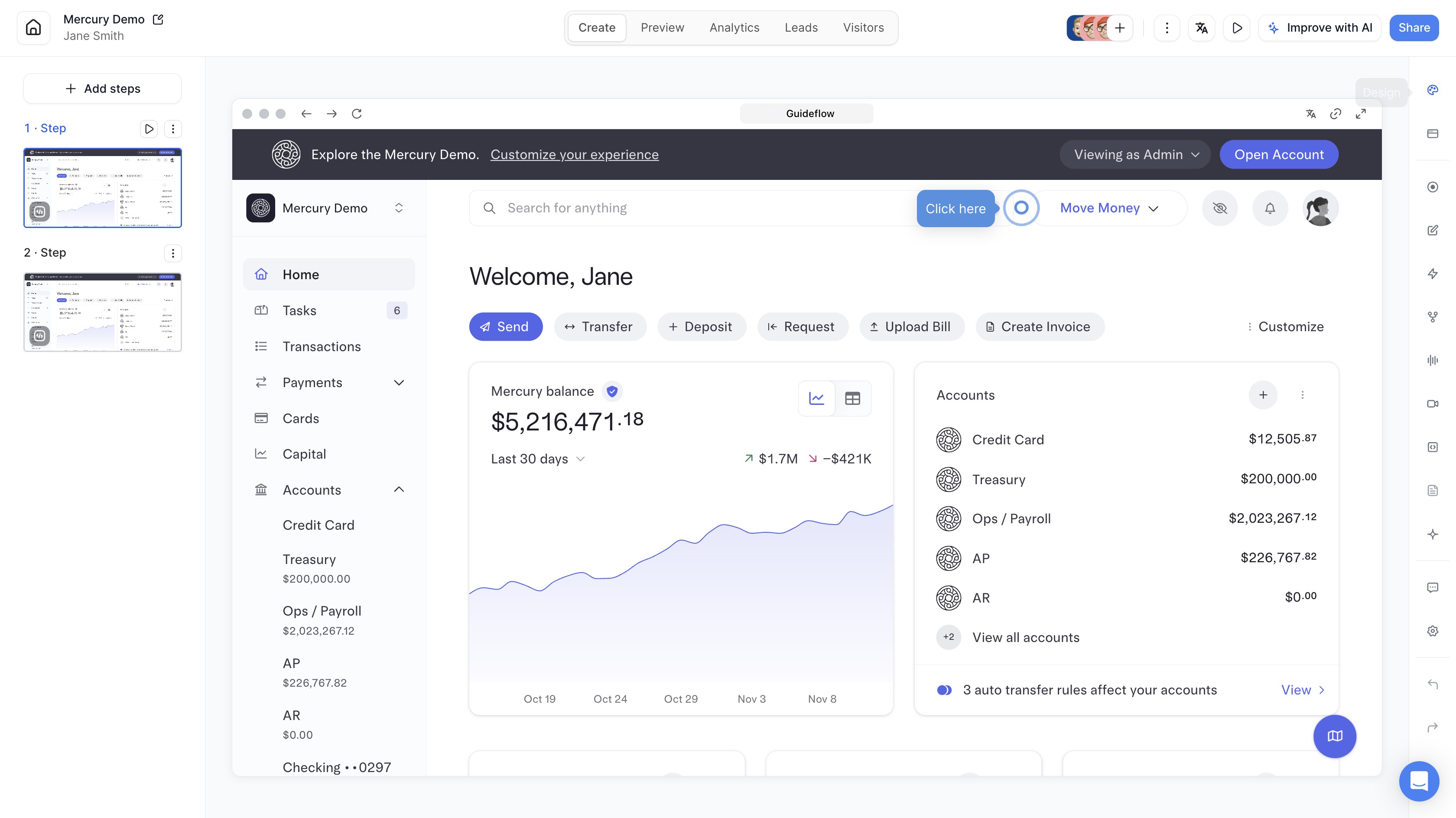Click the notification bell icon
The image size is (1456, 818).
[x=1270, y=208]
